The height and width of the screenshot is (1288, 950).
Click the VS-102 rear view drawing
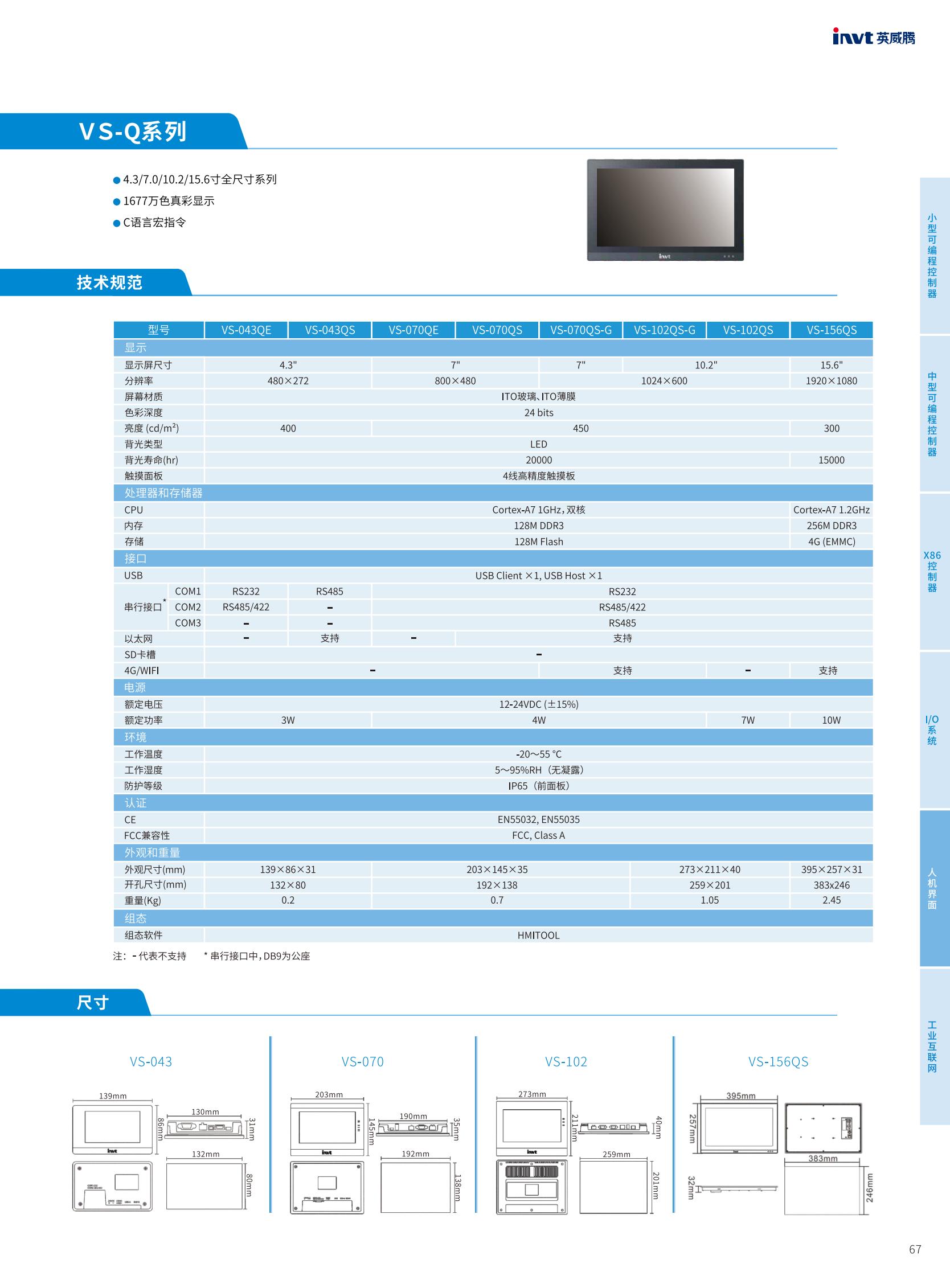pos(532,1187)
